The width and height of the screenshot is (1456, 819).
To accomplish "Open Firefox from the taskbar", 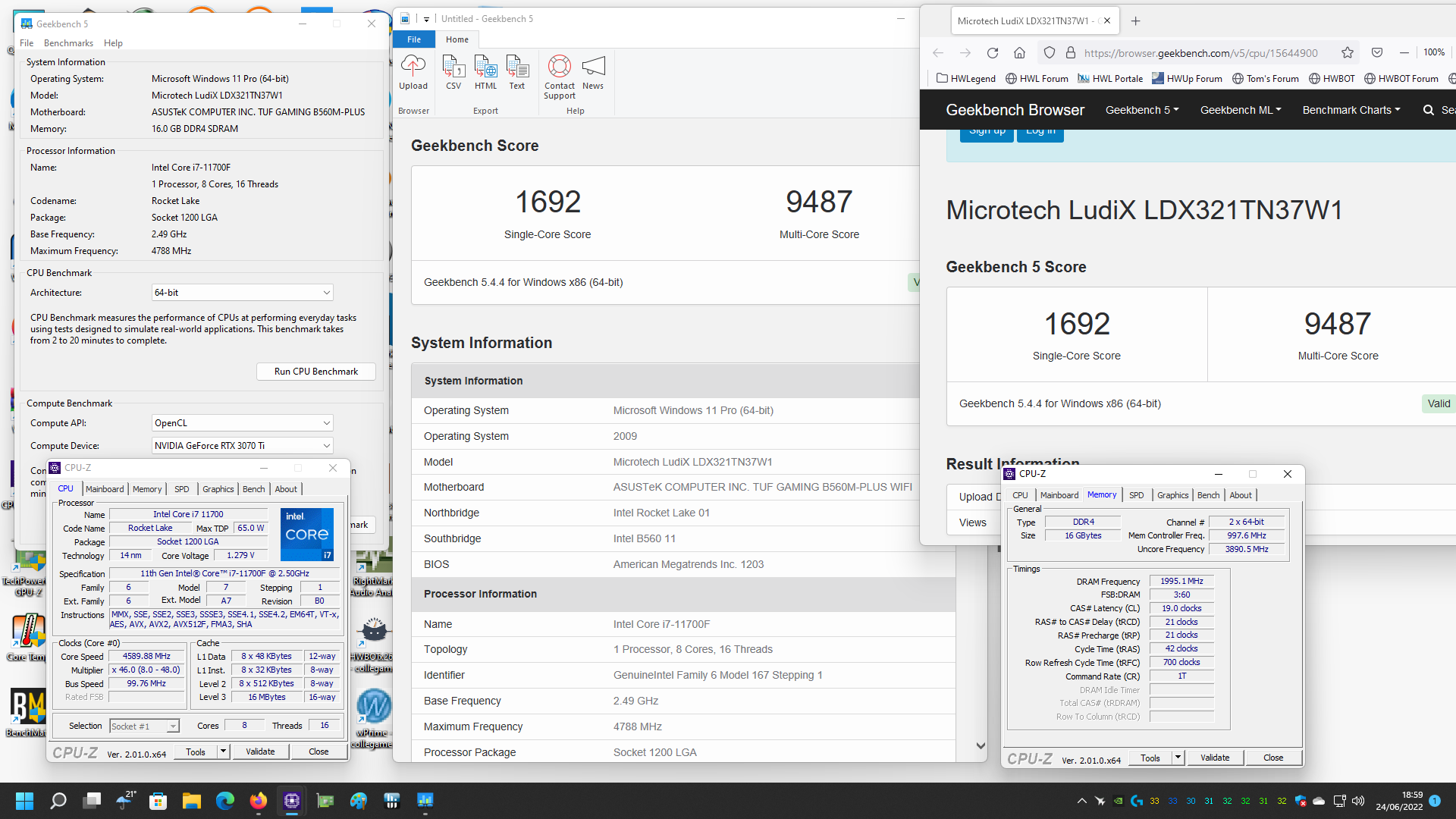I will tap(258, 801).
